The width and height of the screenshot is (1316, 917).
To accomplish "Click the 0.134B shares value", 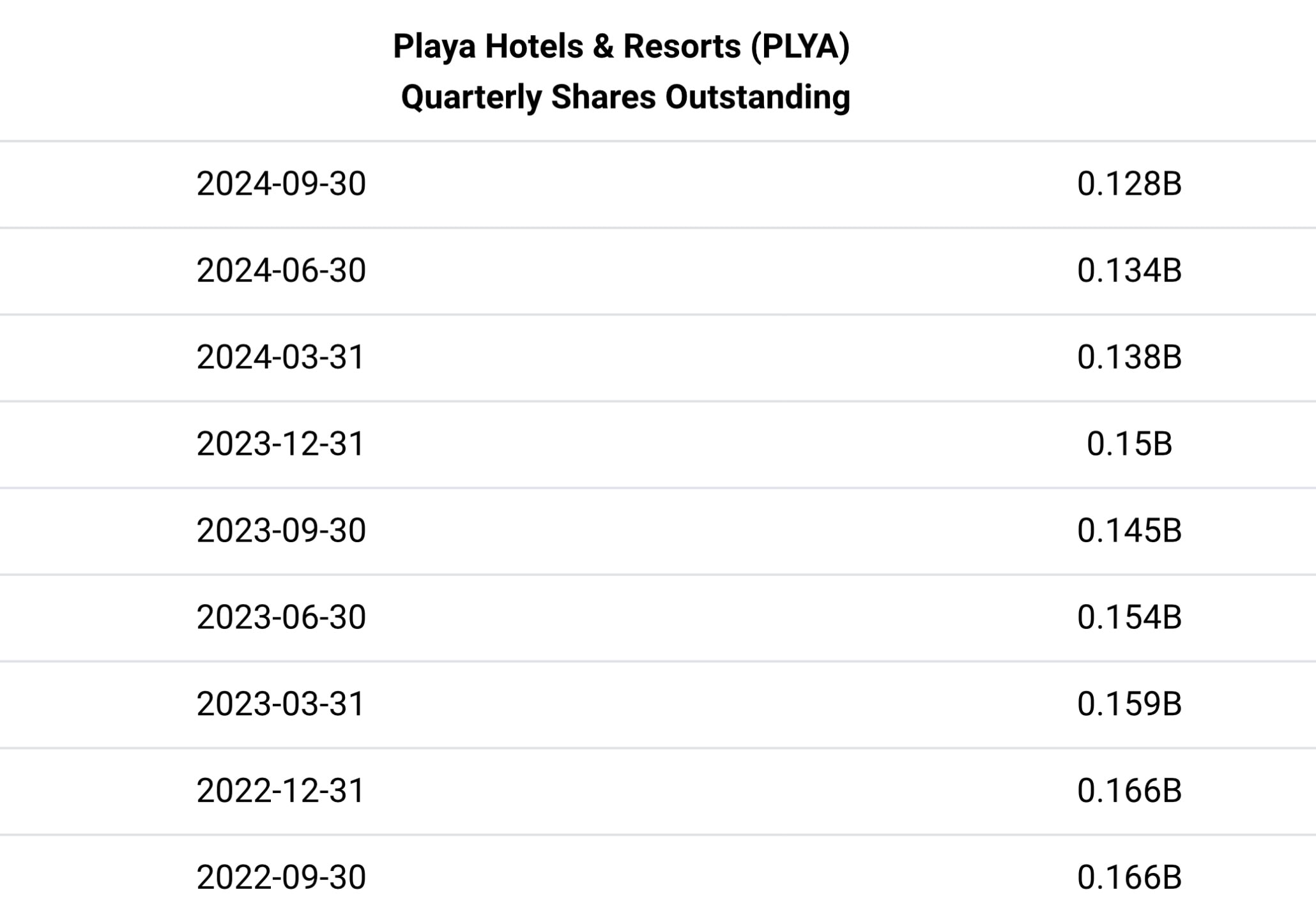I will (x=1129, y=271).
